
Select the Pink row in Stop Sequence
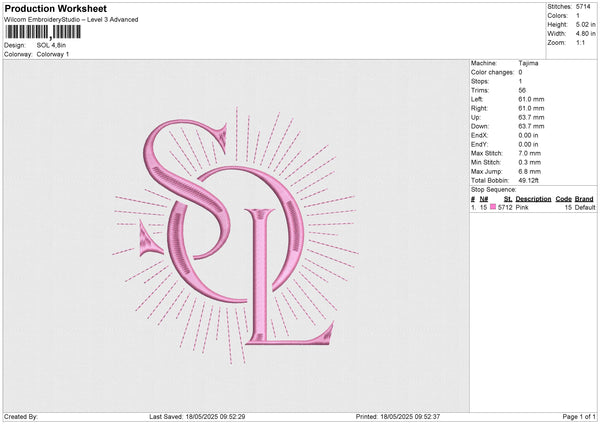pos(530,207)
